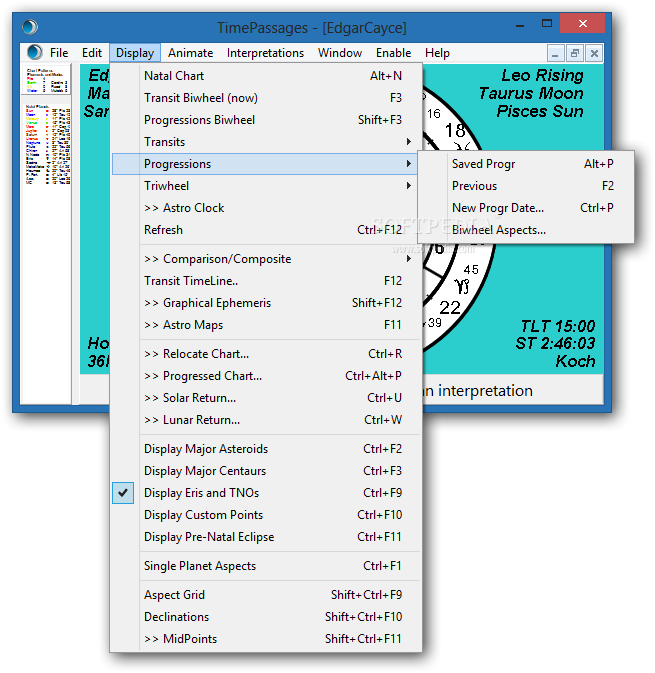Open the Interpretations menu
The height and width of the screenshot is (673, 655).
coord(265,53)
